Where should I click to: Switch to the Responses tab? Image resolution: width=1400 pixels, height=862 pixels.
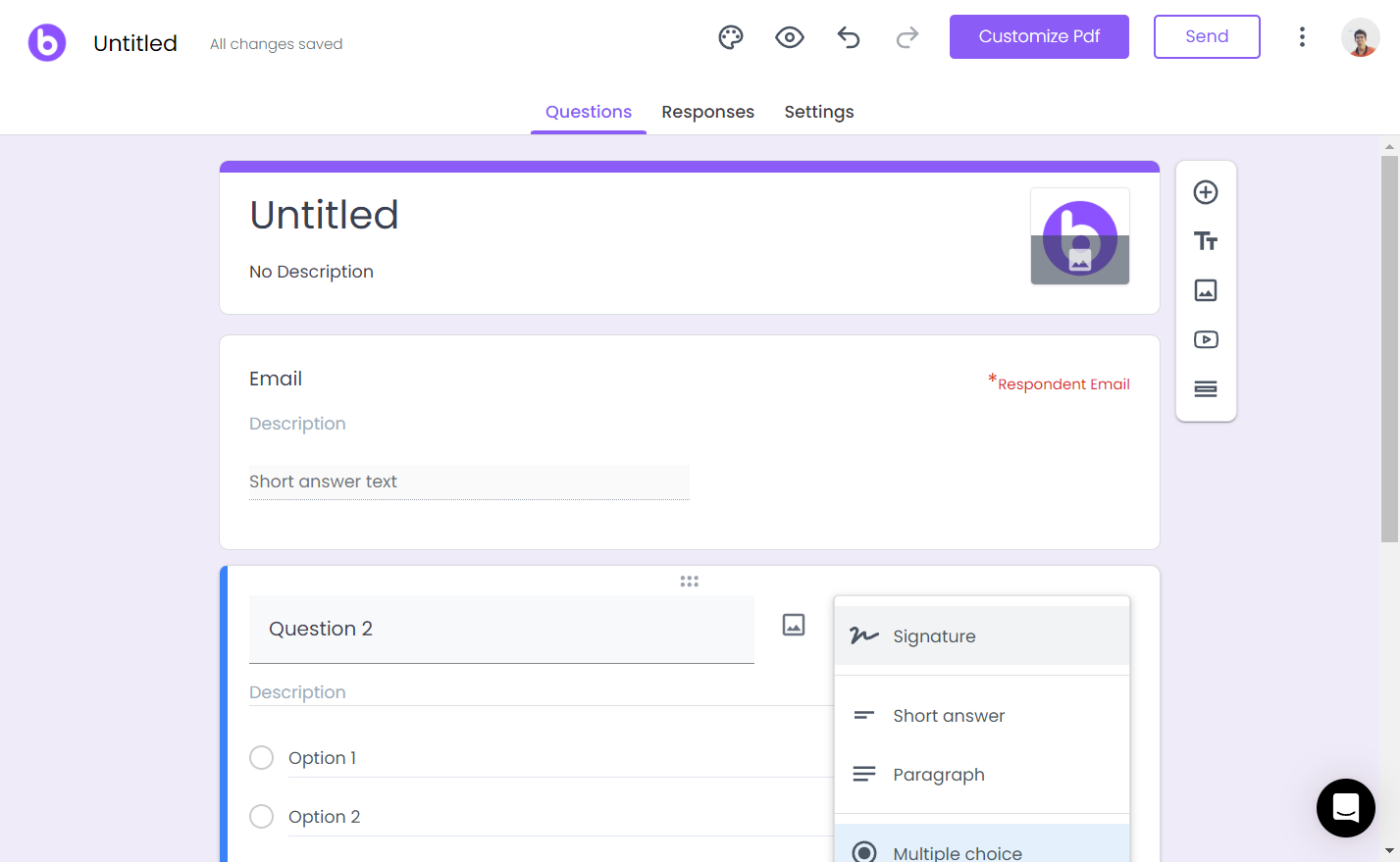pyautogui.click(x=708, y=112)
